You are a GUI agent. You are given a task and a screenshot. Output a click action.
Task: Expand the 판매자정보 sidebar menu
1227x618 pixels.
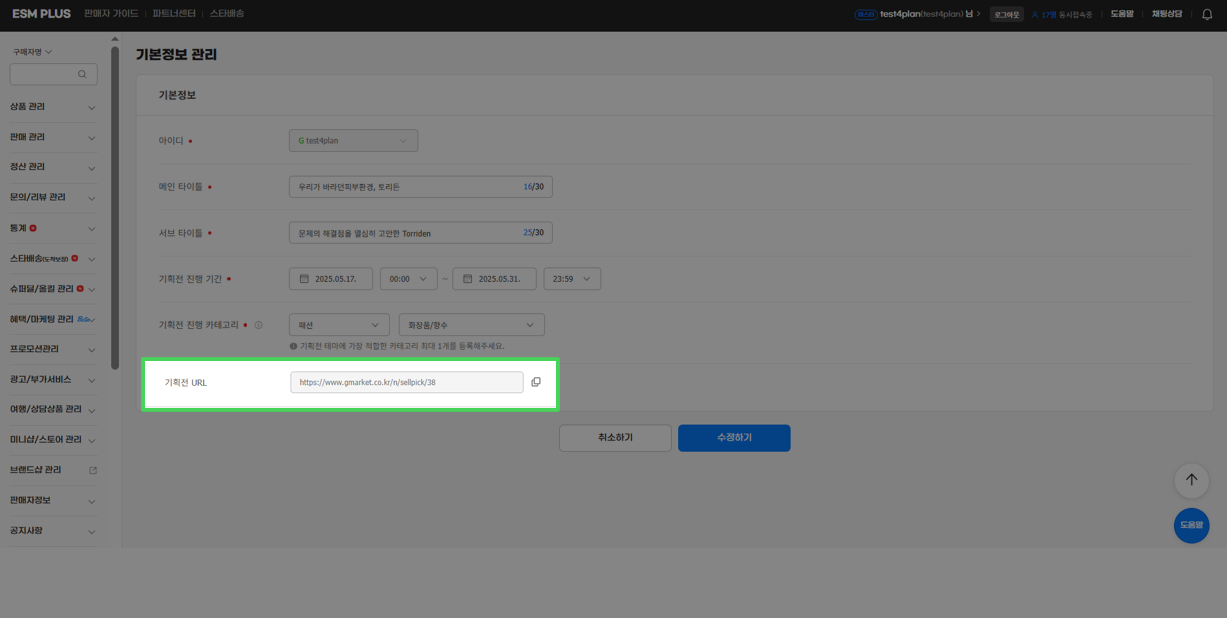(x=54, y=500)
